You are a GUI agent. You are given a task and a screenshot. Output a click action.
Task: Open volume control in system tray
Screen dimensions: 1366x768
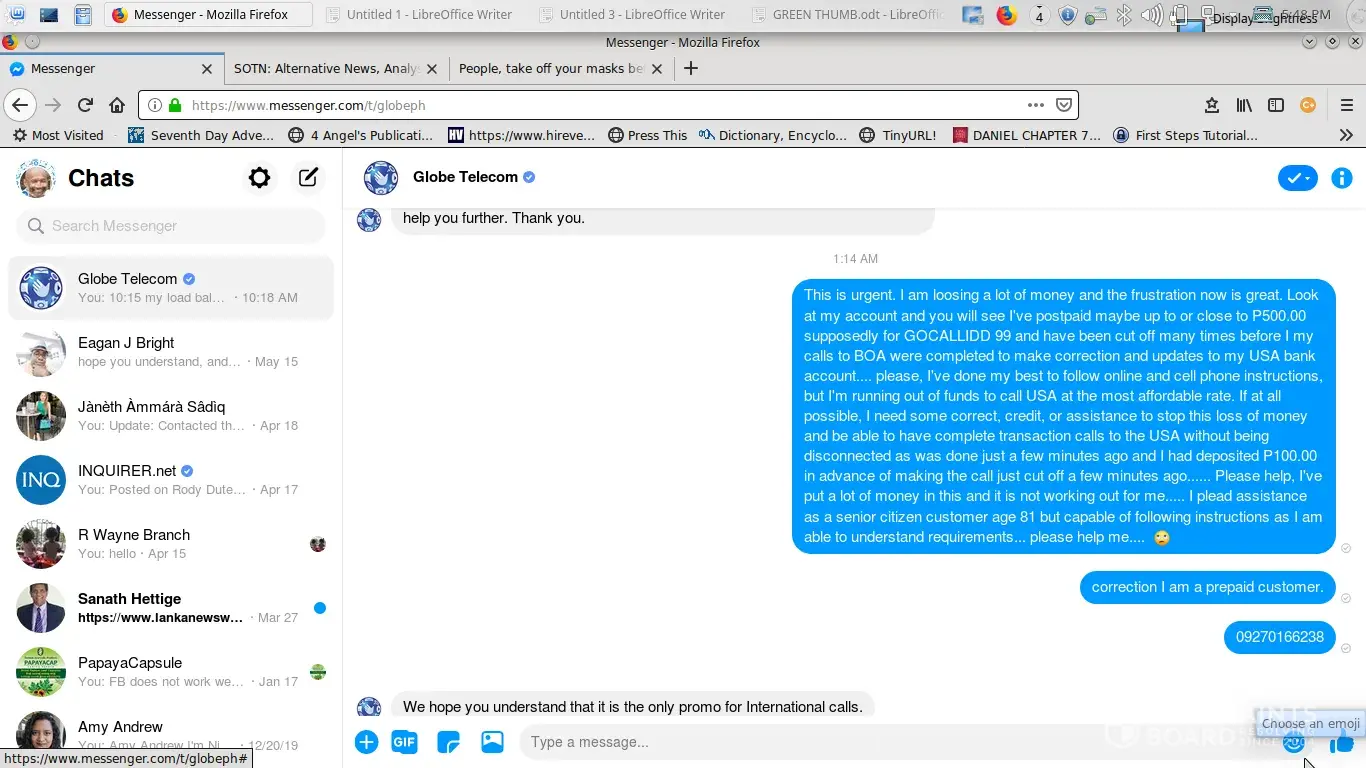pyautogui.click(x=1152, y=15)
